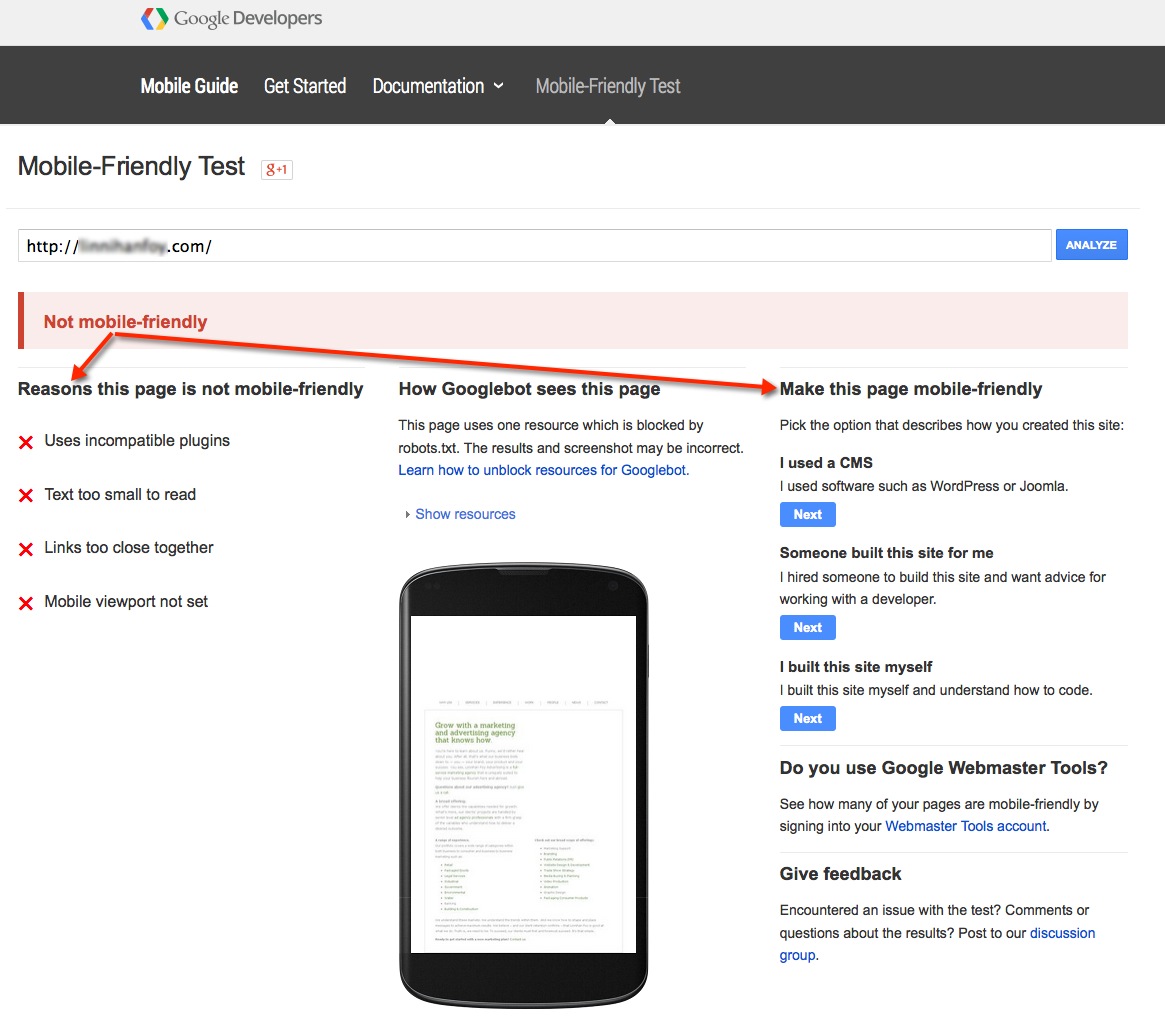Select the Mobile-Friendly Test tab

pos(608,86)
